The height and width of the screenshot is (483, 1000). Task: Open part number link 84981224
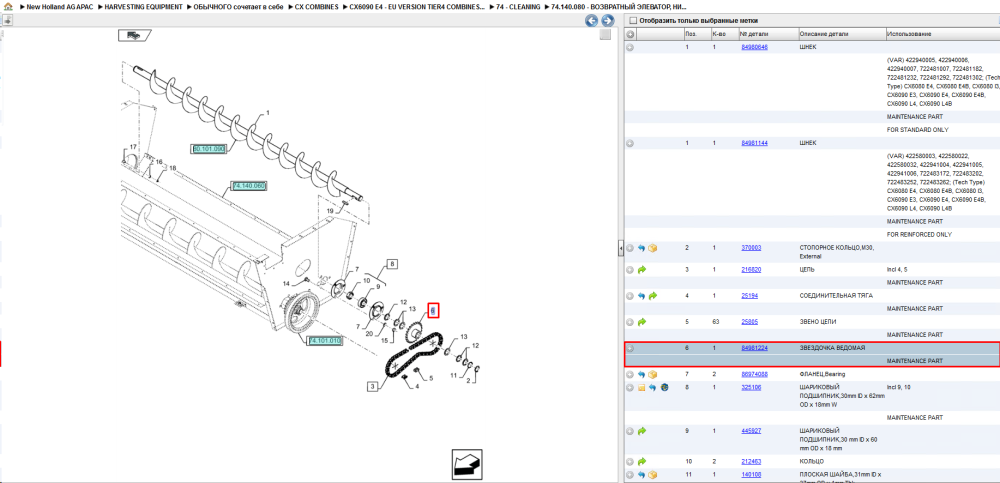(x=754, y=348)
